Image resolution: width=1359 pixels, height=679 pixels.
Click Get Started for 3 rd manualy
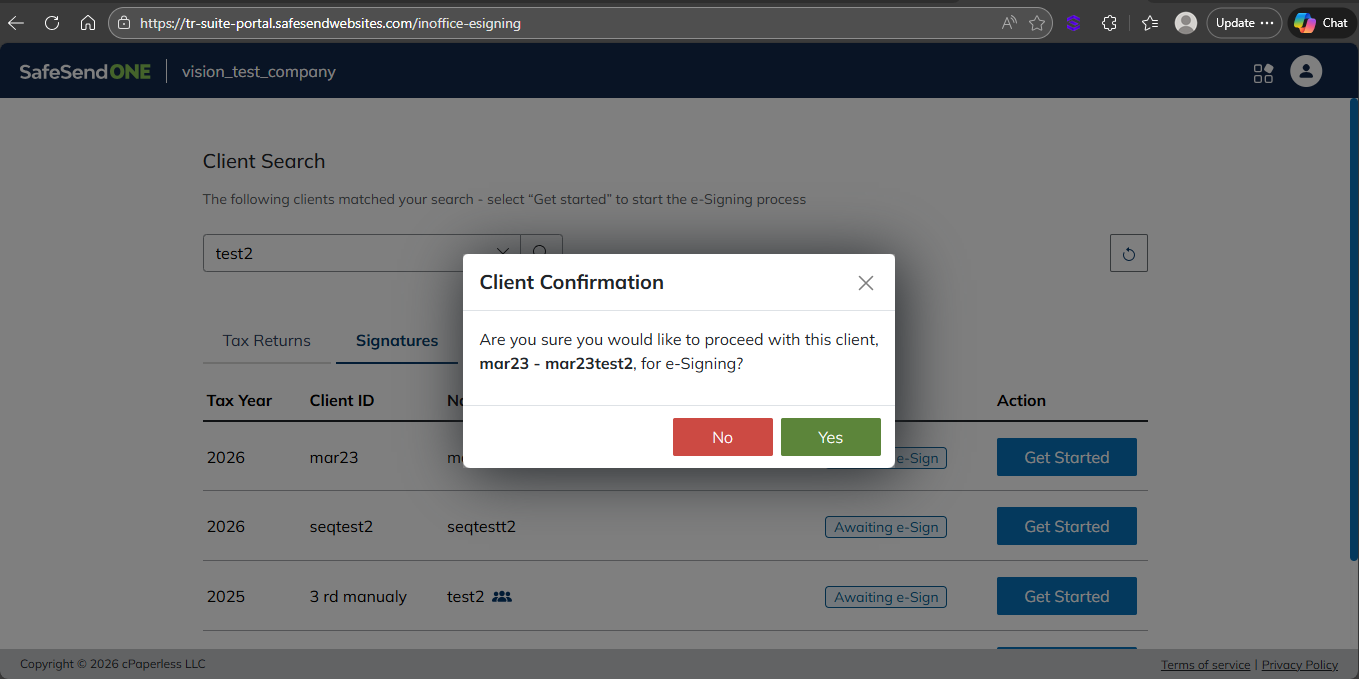click(1066, 597)
